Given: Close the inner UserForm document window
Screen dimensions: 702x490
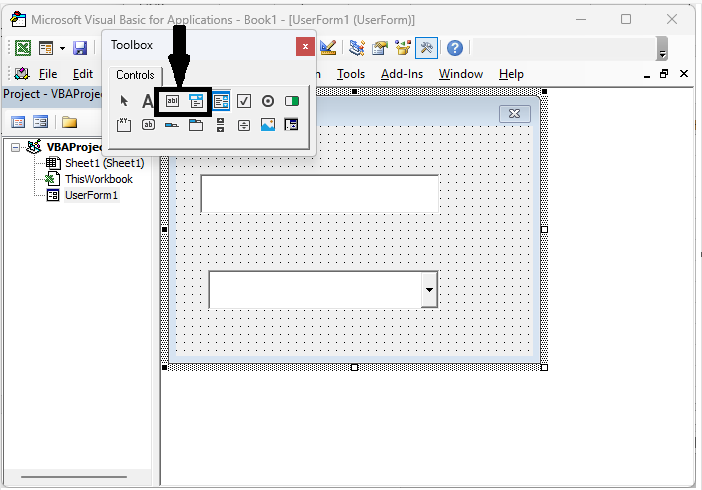Looking at the screenshot, I should (684, 73).
